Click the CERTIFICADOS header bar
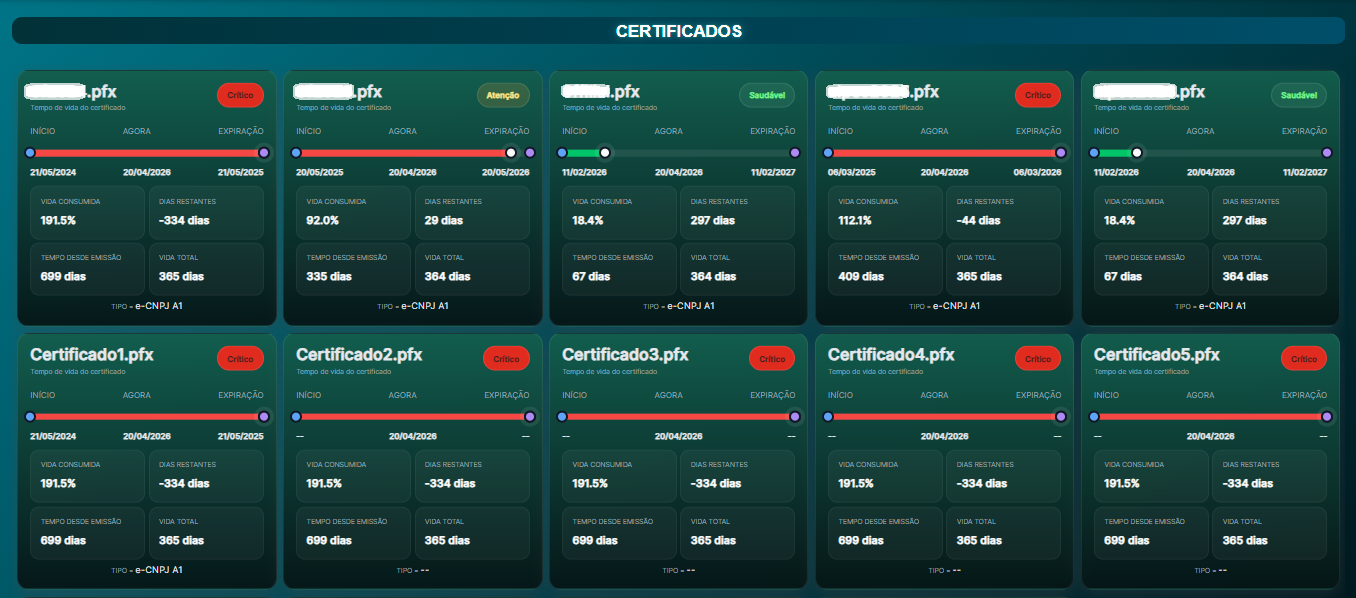The image size is (1356, 598). click(678, 31)
